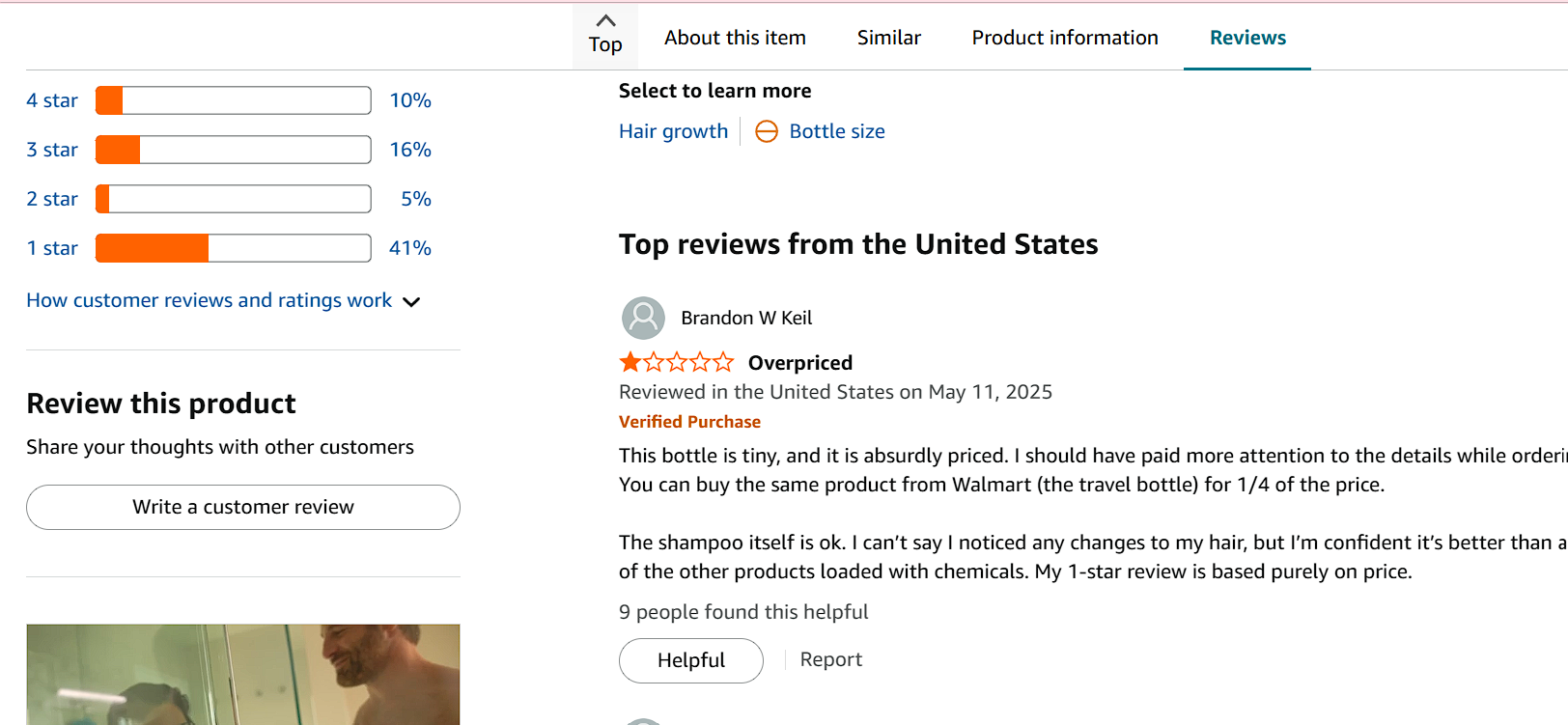Click Brandon W Keil's profile avatar
Image resolution: width=1568 pixels, height=725 pixels.
[643, 318]
